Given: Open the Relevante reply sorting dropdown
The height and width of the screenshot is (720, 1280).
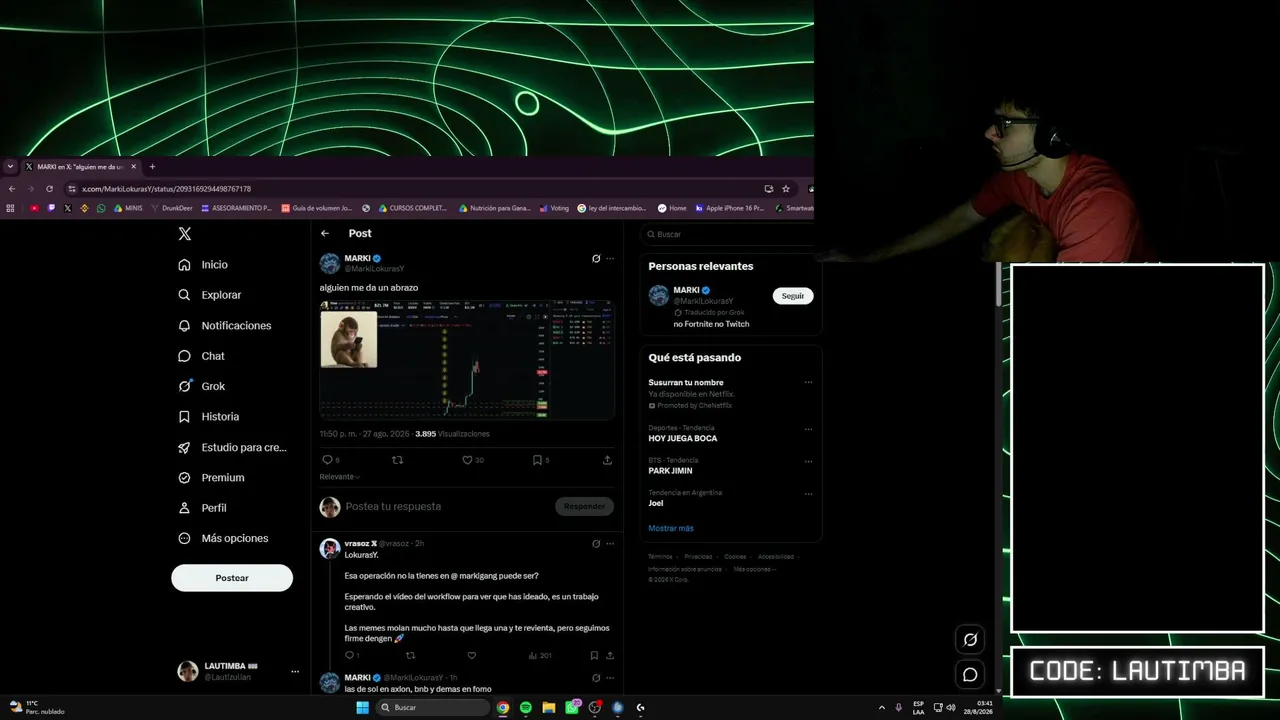Looking at the screenshot, I should click(340, 477).
